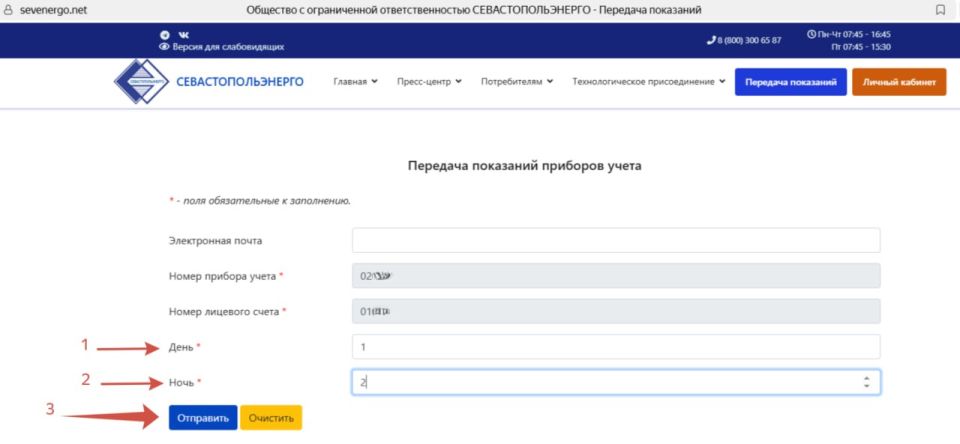The height and width of the screenshot is (444, 960).
Task: Click the clock icon by working hours
Action: 811,34
